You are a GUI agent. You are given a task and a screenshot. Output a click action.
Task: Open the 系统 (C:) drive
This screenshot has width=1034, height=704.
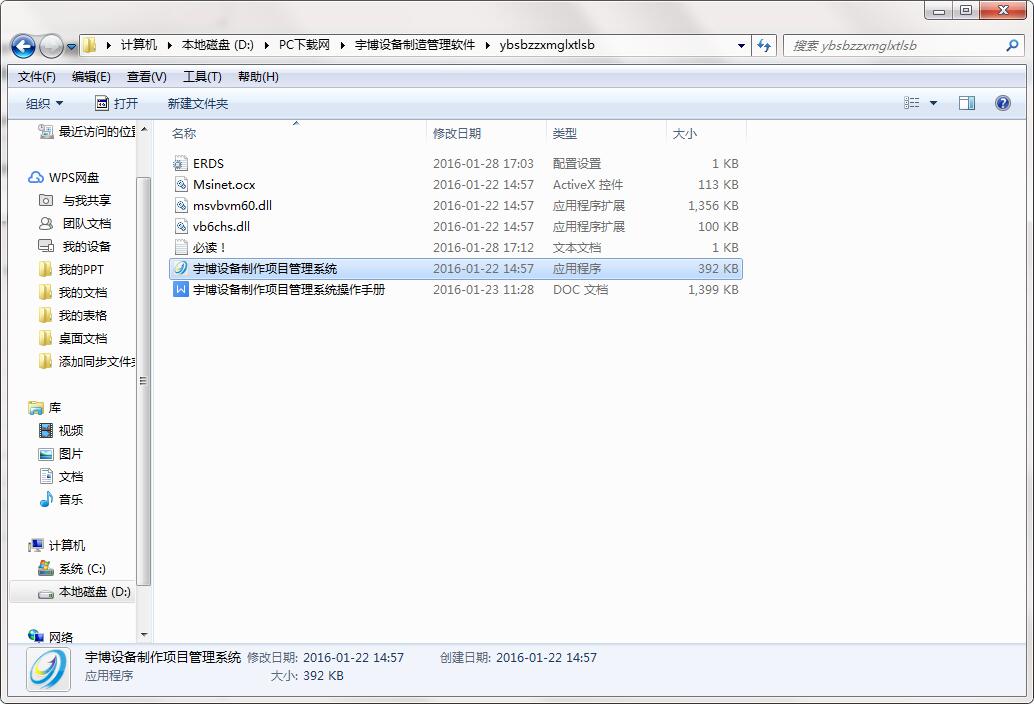tap(73, 569)
